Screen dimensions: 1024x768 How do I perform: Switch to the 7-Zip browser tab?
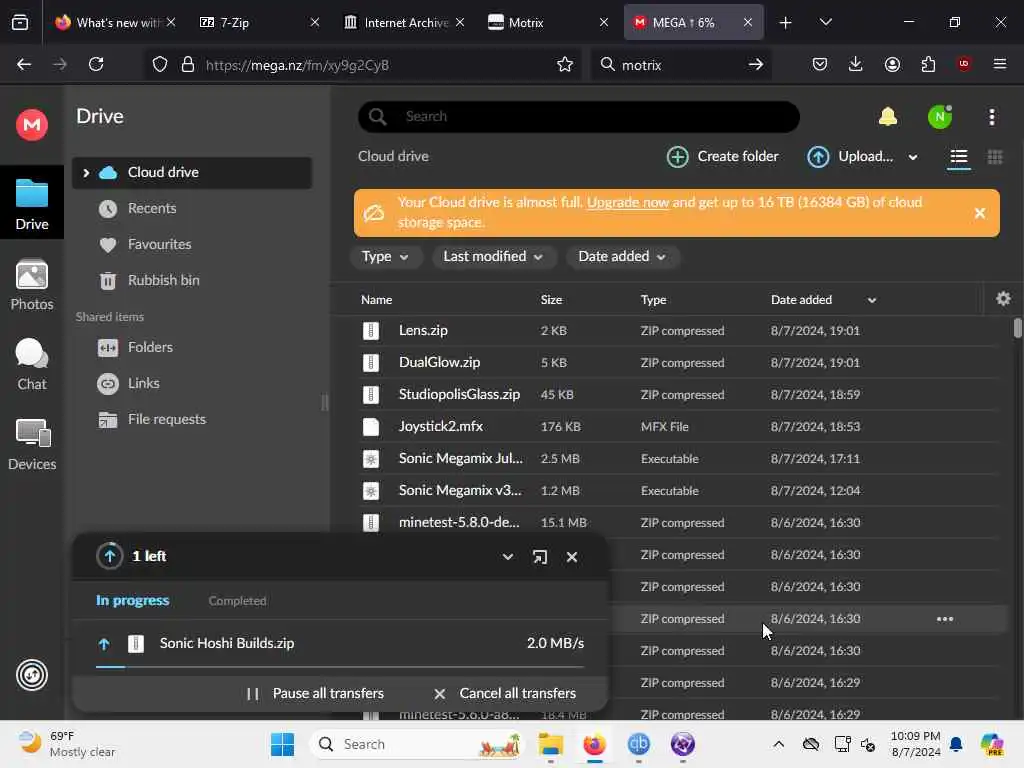[260, 22]
